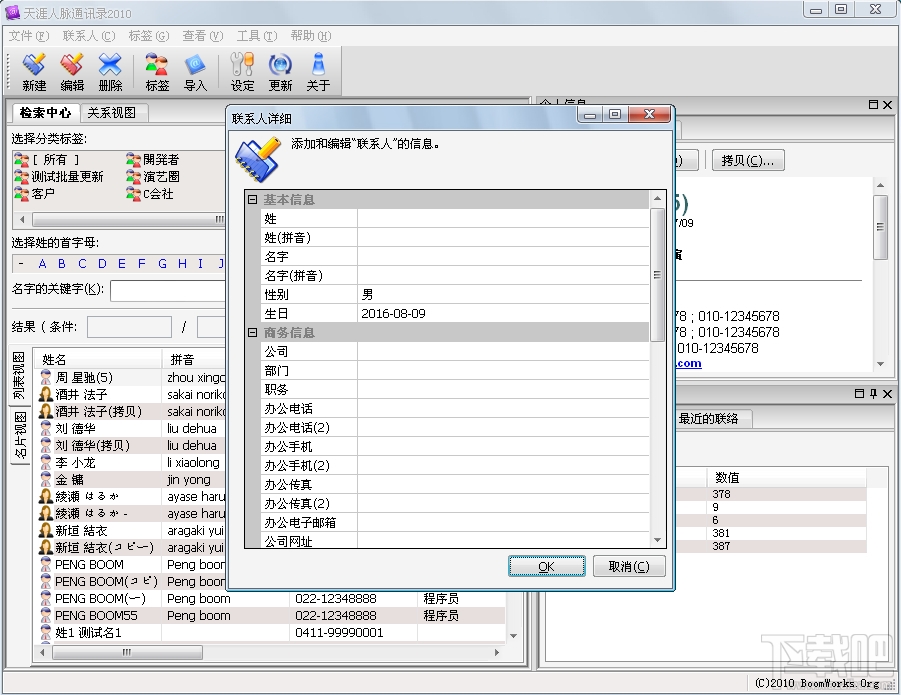This screenshot has width=901, height=695.
Task: Select the 测试批量更新 category tag
Action: (59, 176)
